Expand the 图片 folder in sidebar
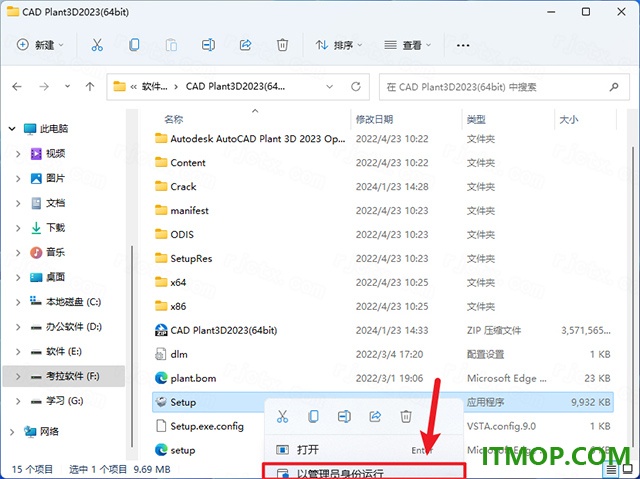This screenshot has height=479, width=640. (x=18, y=178)
